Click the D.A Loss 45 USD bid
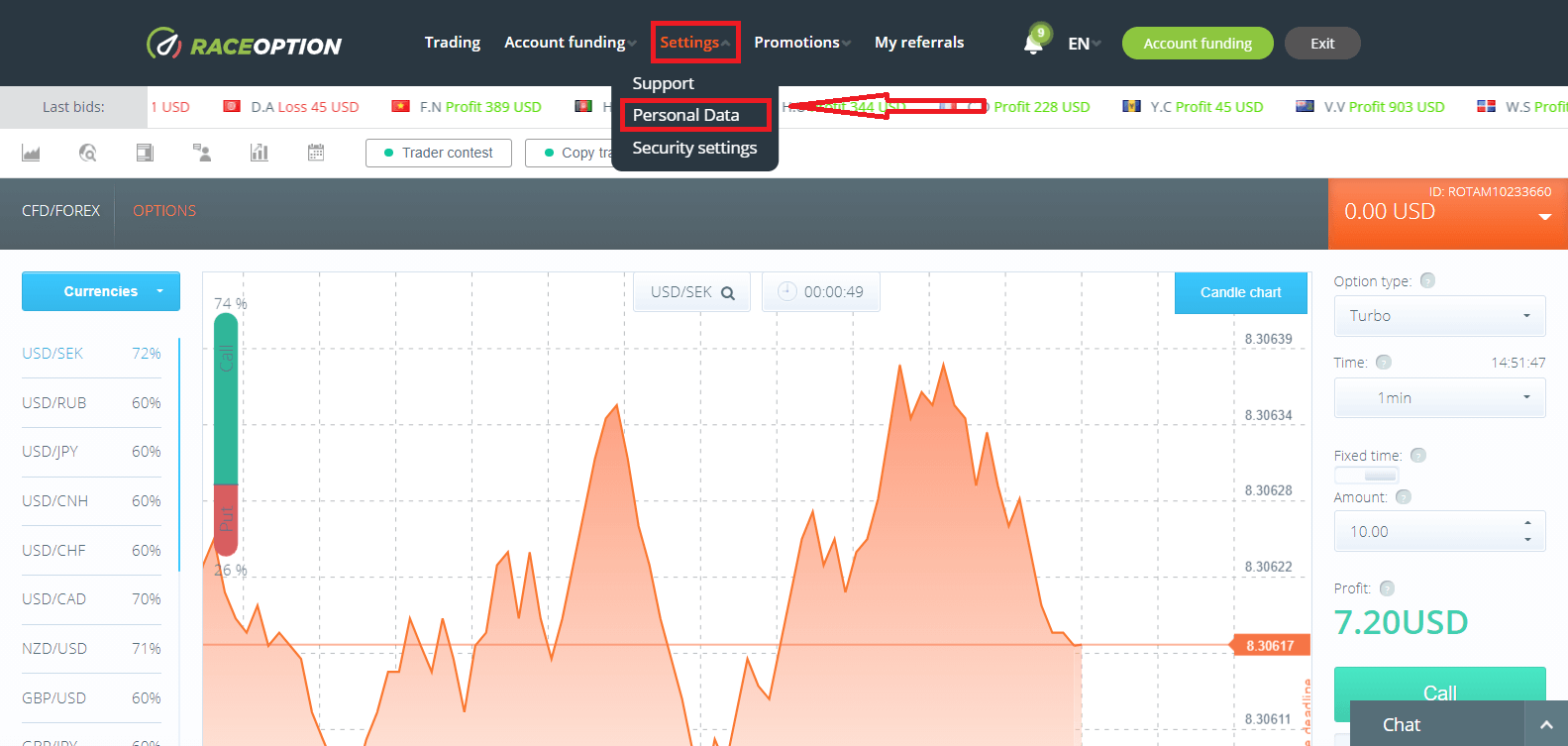Image resolution: width=1568 pixels, height=746 pixels. point(291,107)
